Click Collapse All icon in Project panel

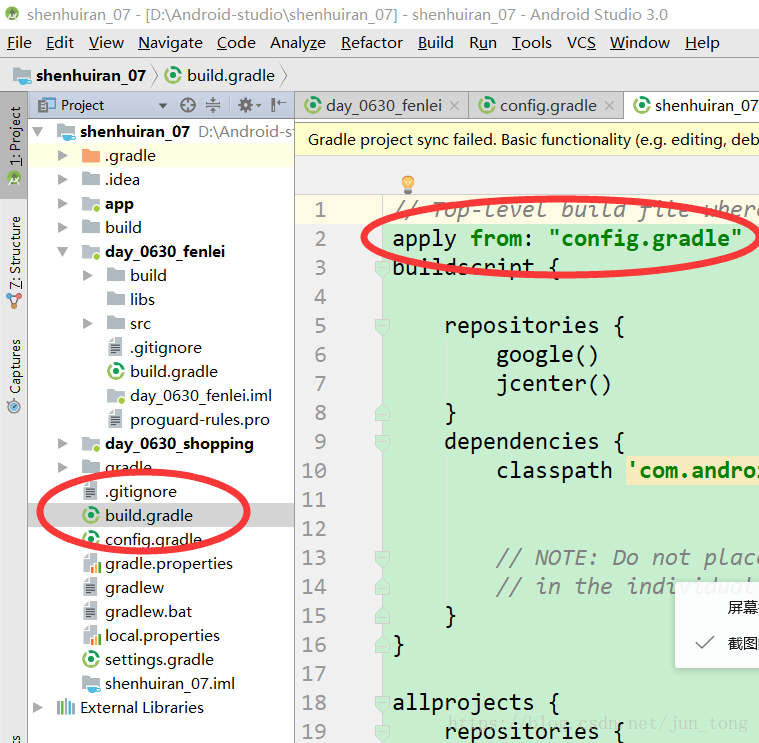click(213, 105)
